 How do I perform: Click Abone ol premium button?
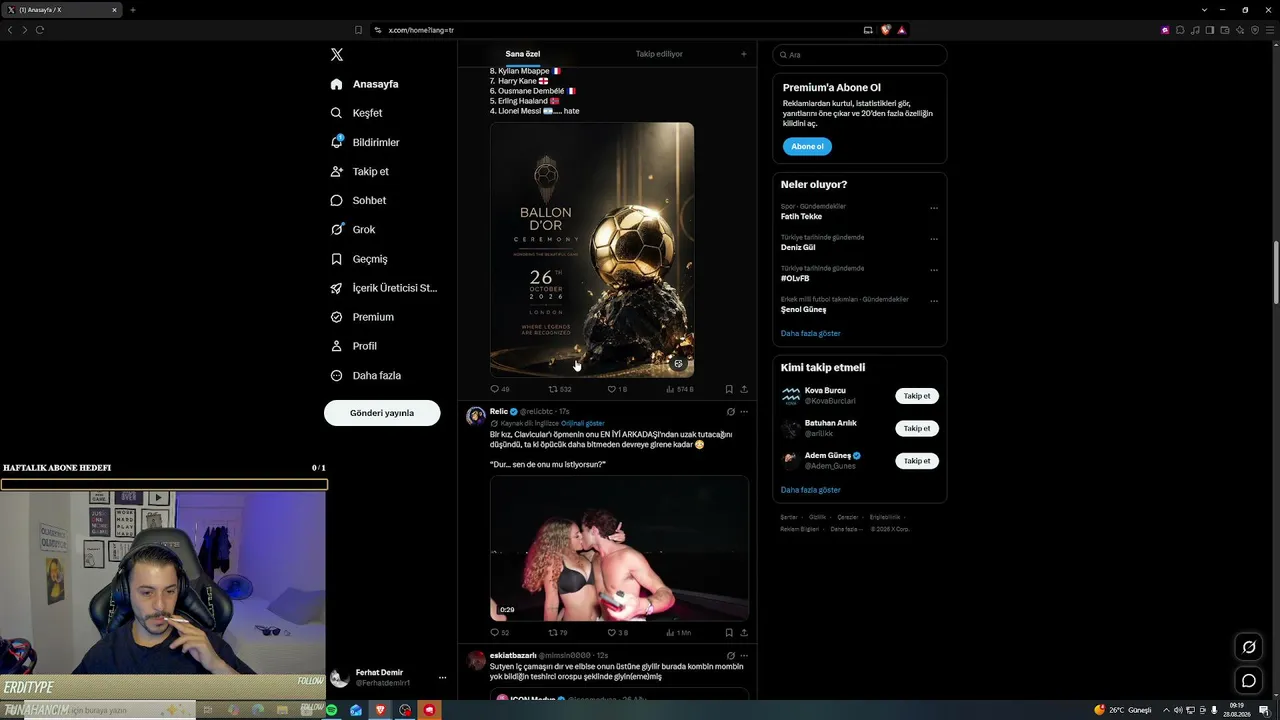[807, 146]
